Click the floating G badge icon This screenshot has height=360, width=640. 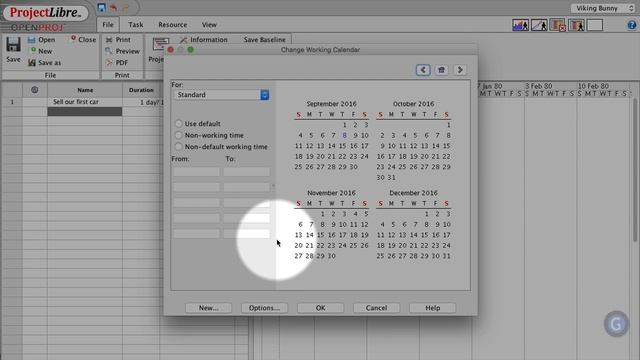(x=616, y=324)
